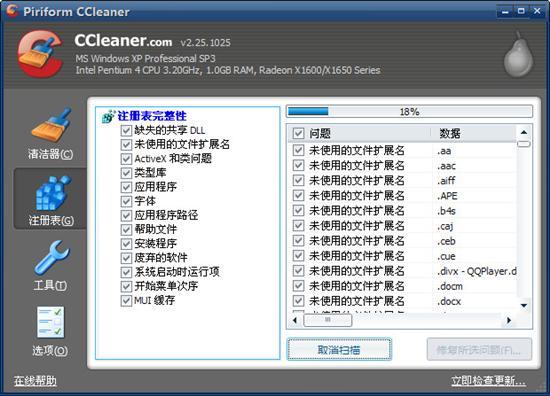Uncheck ActiveX 和类问题 checkbox
The height and width of the screenshot is (396, 550).
click(126, 159)
